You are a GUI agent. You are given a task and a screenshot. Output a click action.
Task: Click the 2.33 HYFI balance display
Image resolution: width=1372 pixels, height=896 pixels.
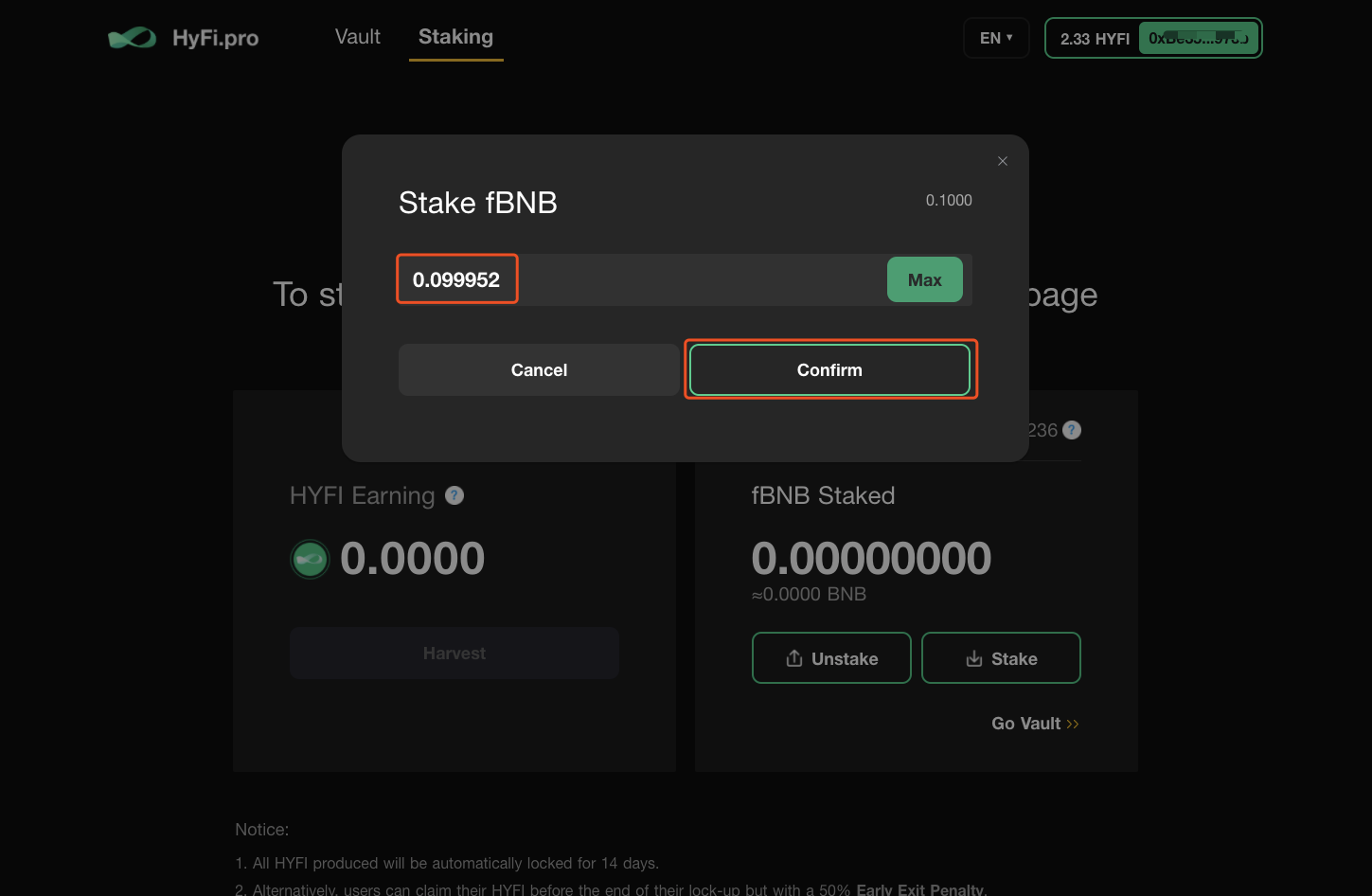1095,39
